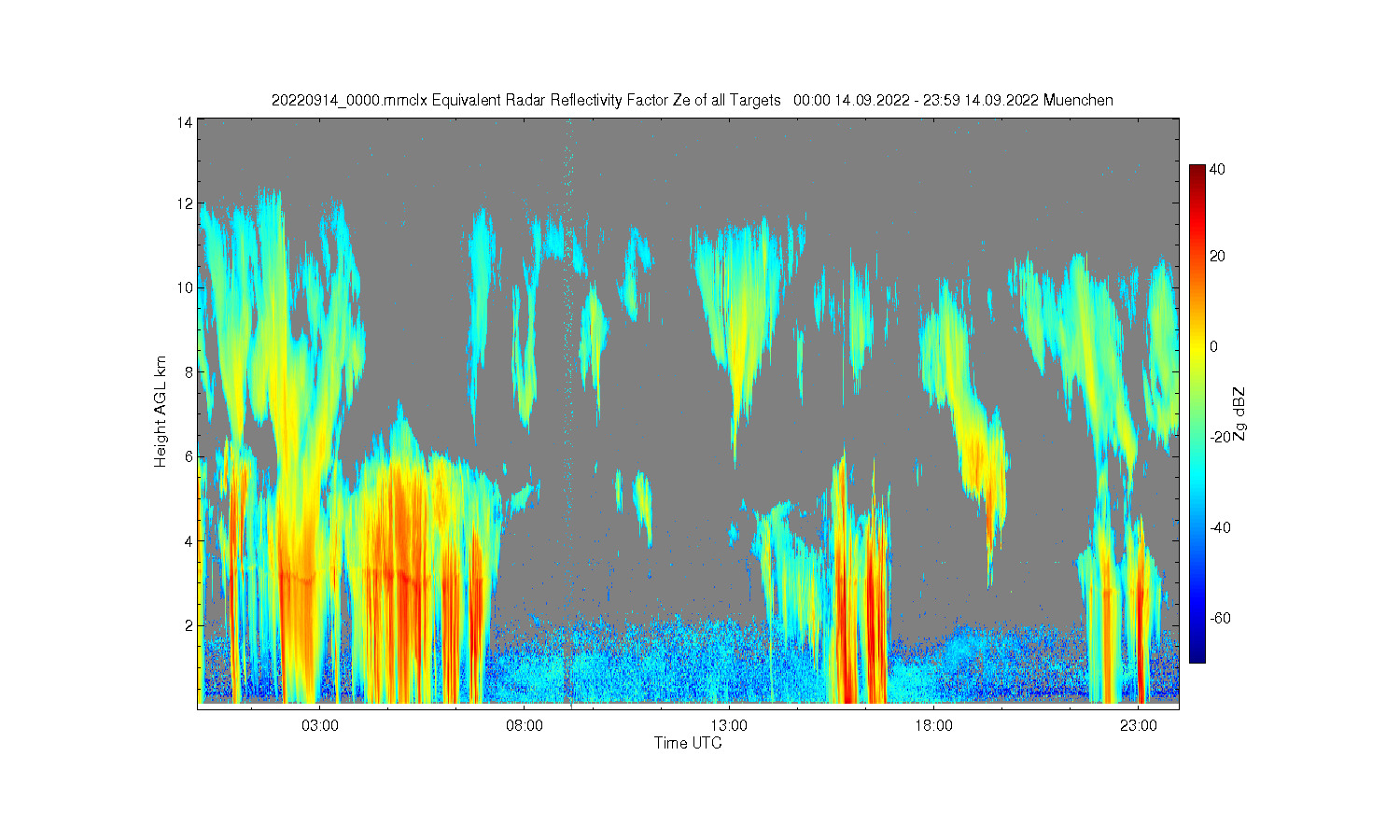1400x840 pixels.
Task: Click the 'Time UTC' axis label
Action: tap(688, 744)
